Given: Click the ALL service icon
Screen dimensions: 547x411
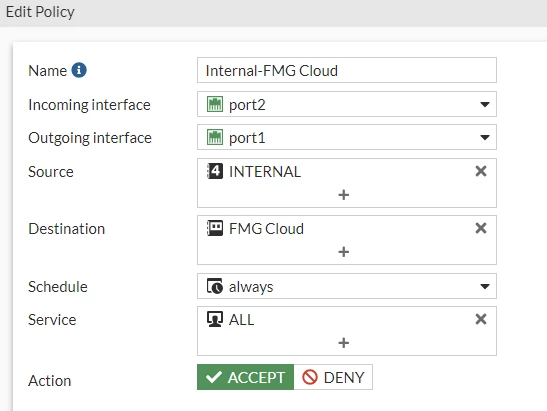Looking at the screenshot, I should (x=215, y=319).
